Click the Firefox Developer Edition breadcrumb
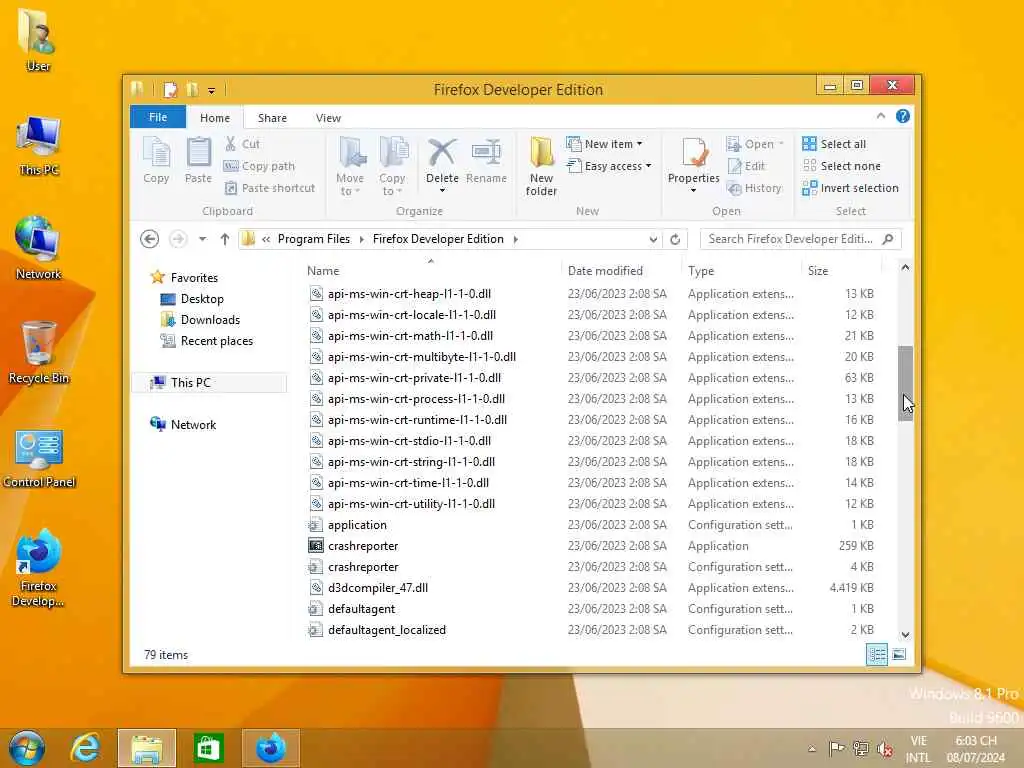This screenshot has height=768, width=1024. point(438,239)
